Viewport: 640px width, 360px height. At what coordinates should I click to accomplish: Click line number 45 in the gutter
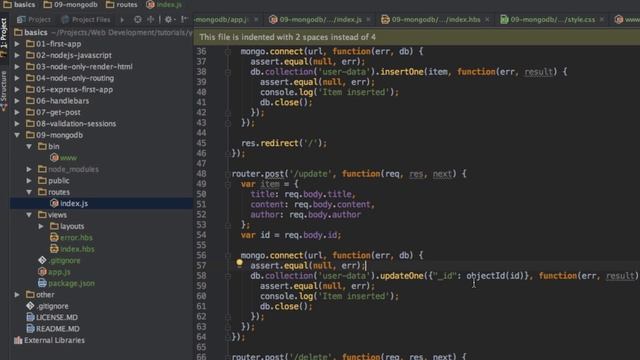coord(201,143)
